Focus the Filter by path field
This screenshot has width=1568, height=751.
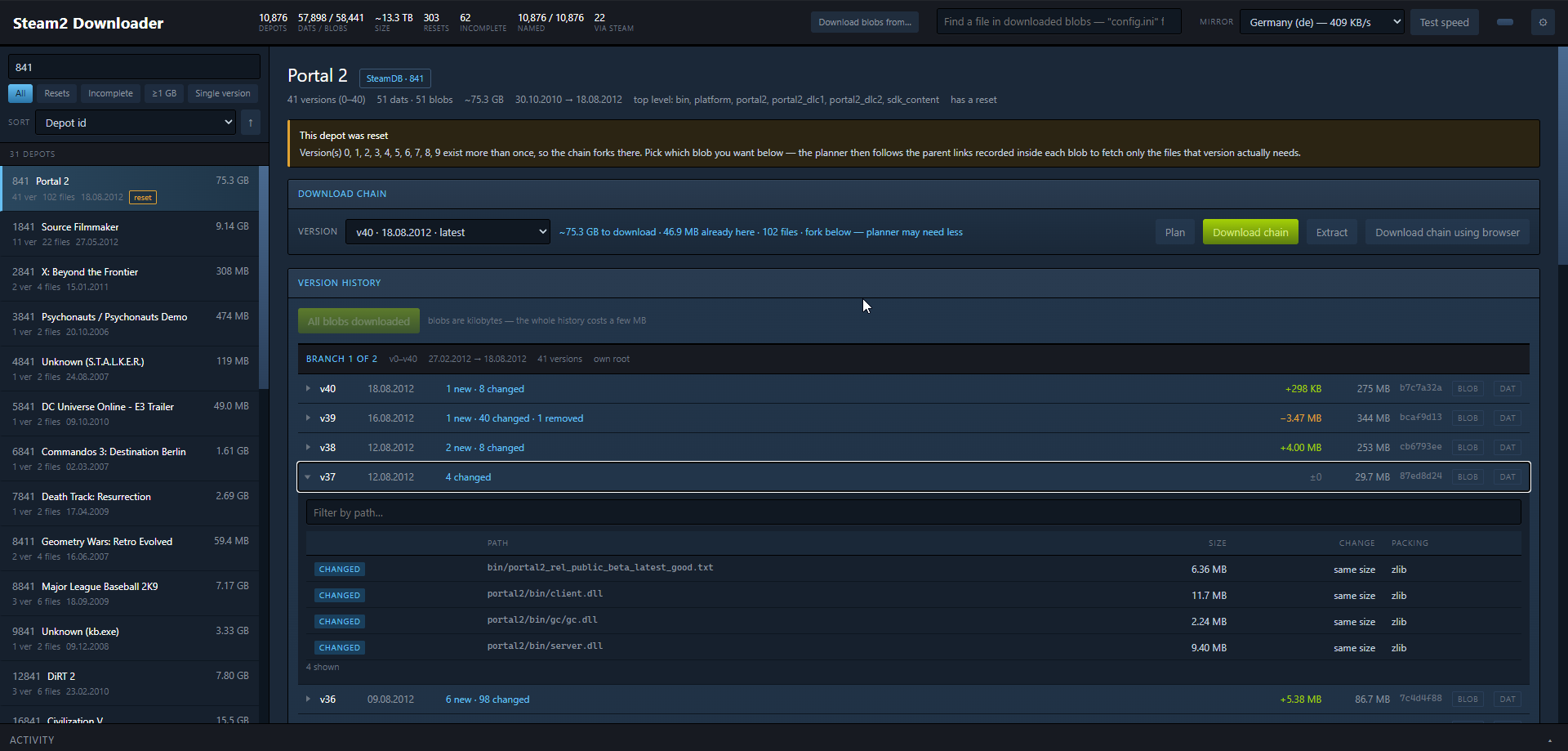913,512
